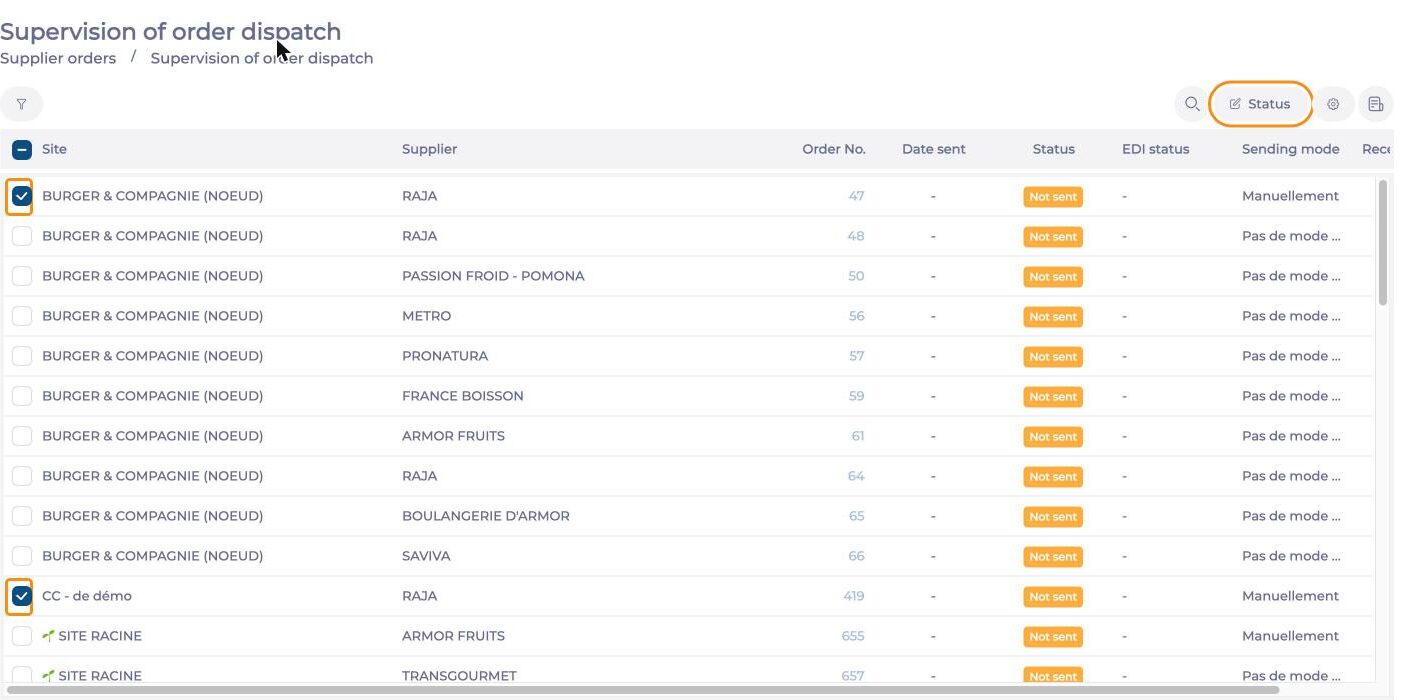Viewport: 1406px width, 700px height.
Task: Open order number 48 link
Action: click(x=856, y=236)
